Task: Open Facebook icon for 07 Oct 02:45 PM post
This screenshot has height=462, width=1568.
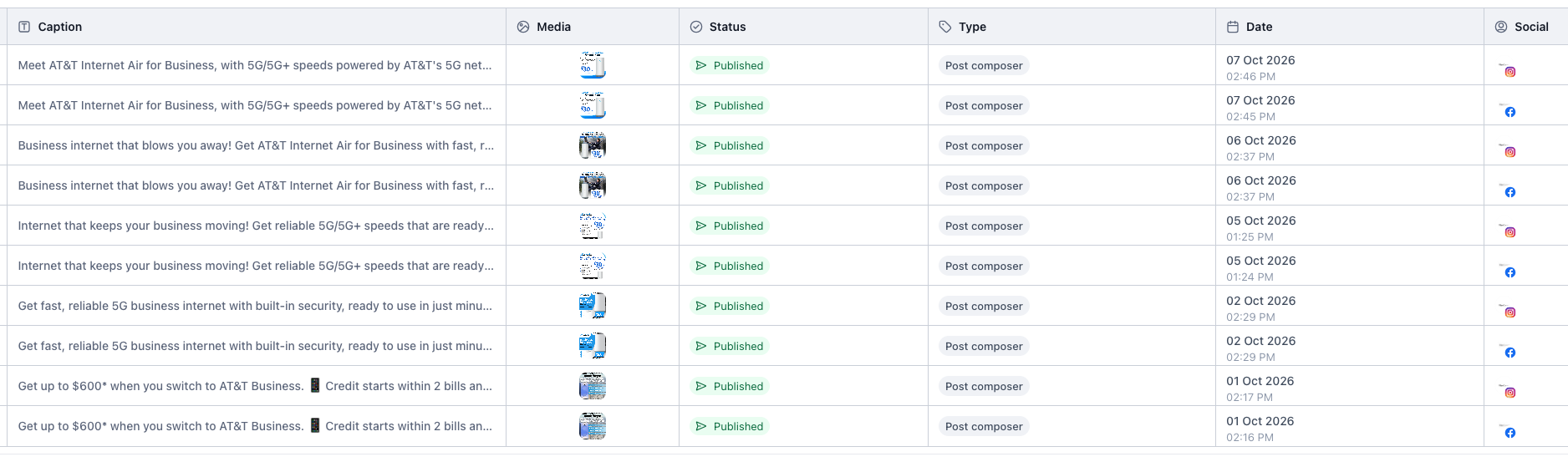Action: pyautogui.click(x=1510, y=112)
